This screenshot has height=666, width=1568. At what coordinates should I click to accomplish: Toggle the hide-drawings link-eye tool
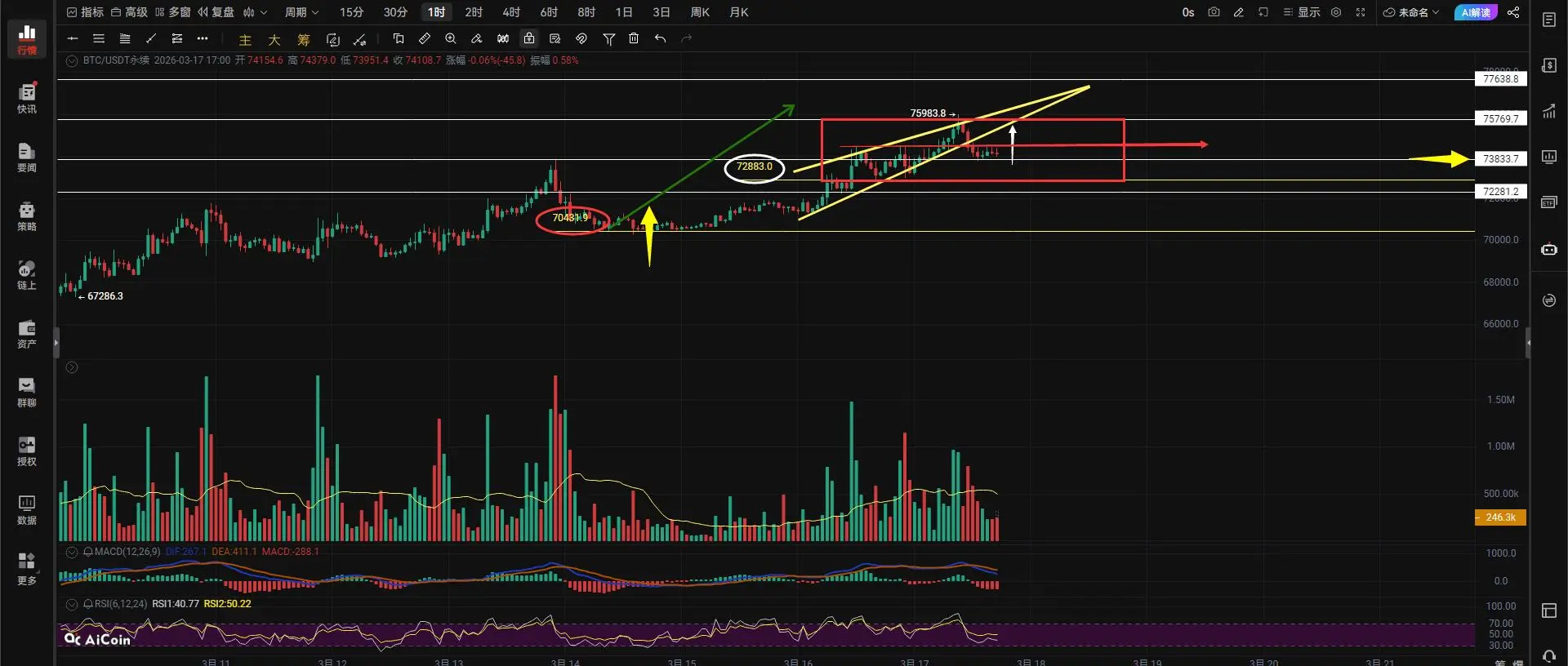581,38
